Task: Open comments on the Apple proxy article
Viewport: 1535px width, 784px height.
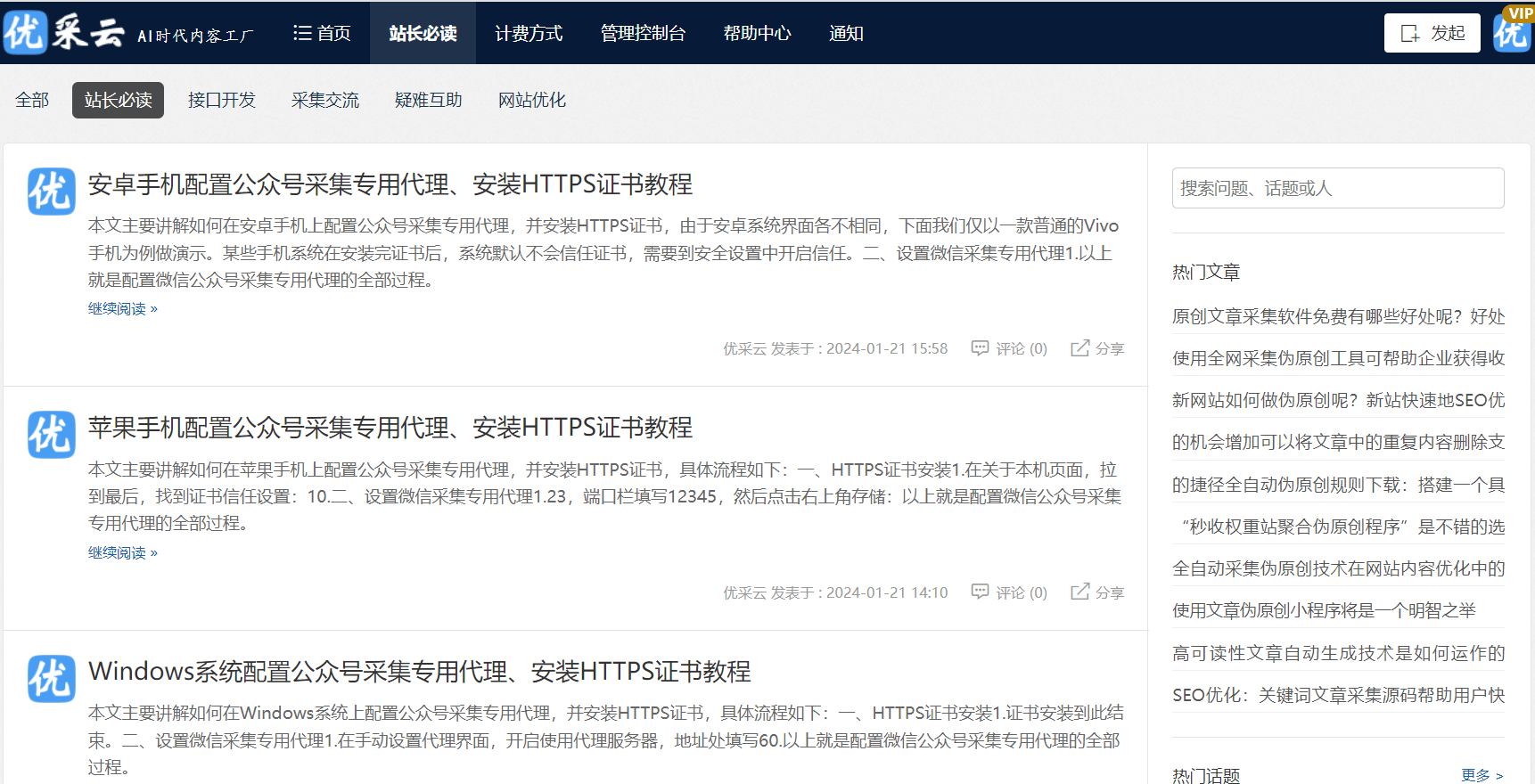Action: (1009, 592)
